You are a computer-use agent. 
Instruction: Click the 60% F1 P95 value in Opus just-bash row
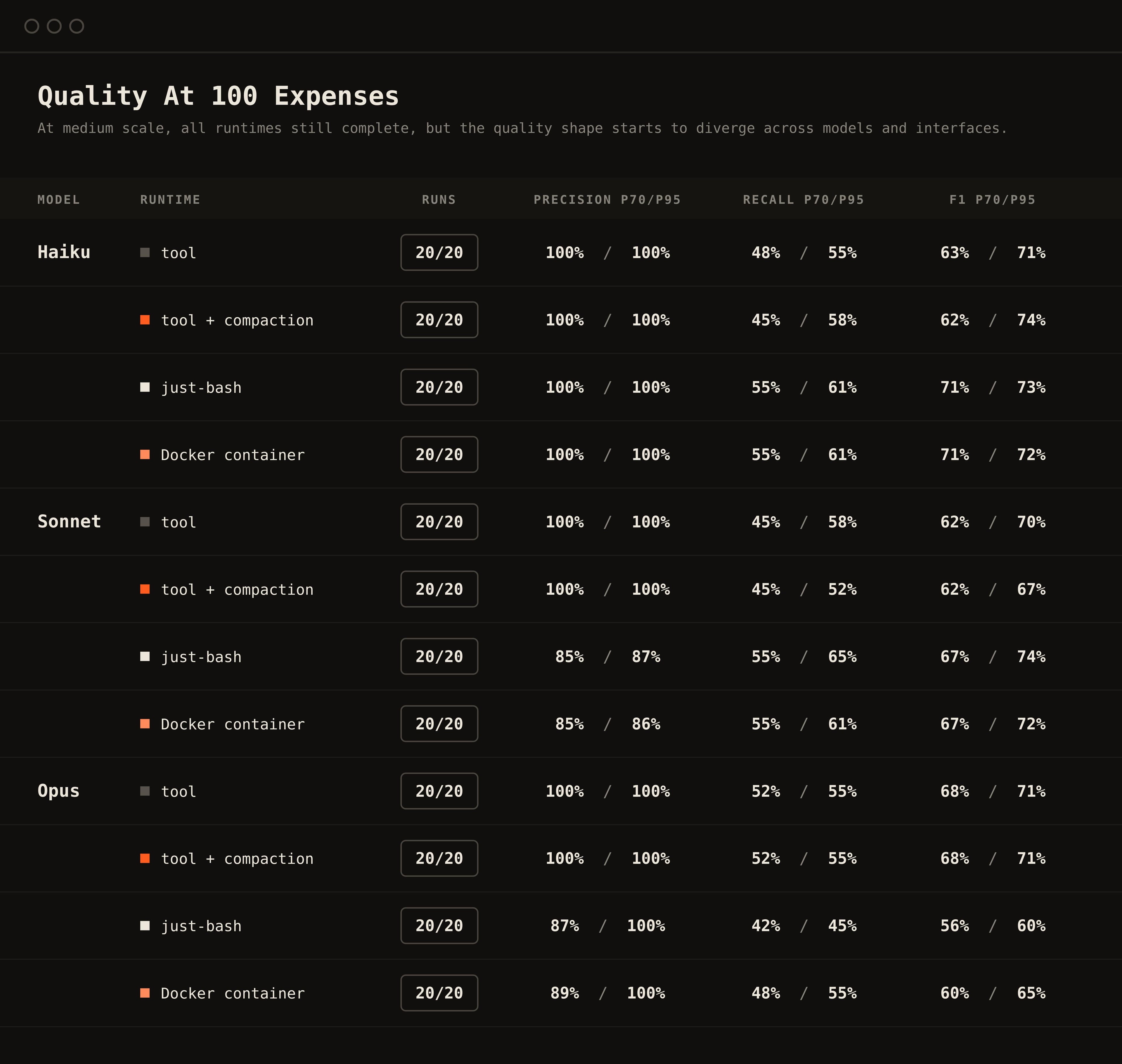(1031, 926)
